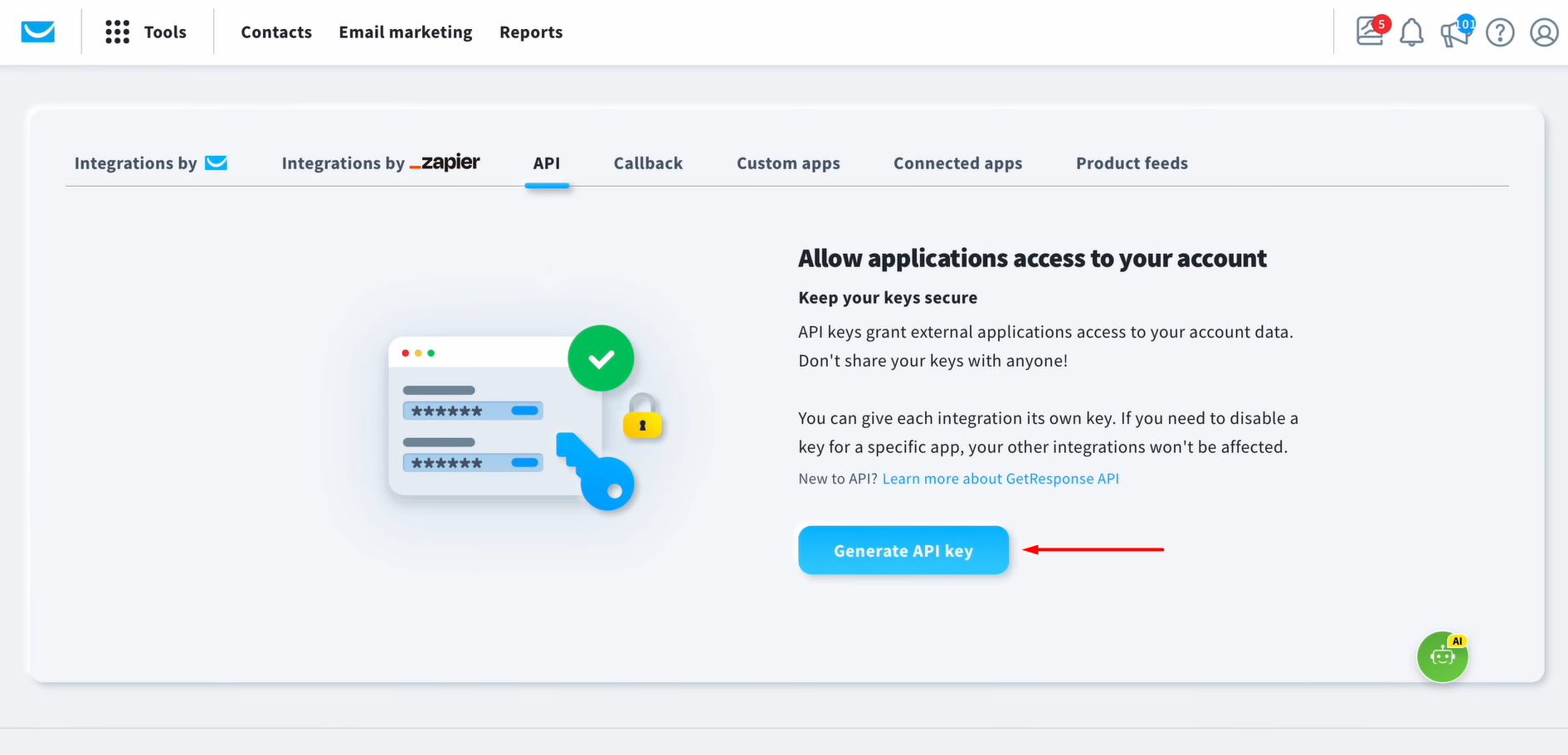Image resolution: width=1568 pixels, height=755 pixels.
Task: Open your account profile icon
Action: [x=1544, y=32]
